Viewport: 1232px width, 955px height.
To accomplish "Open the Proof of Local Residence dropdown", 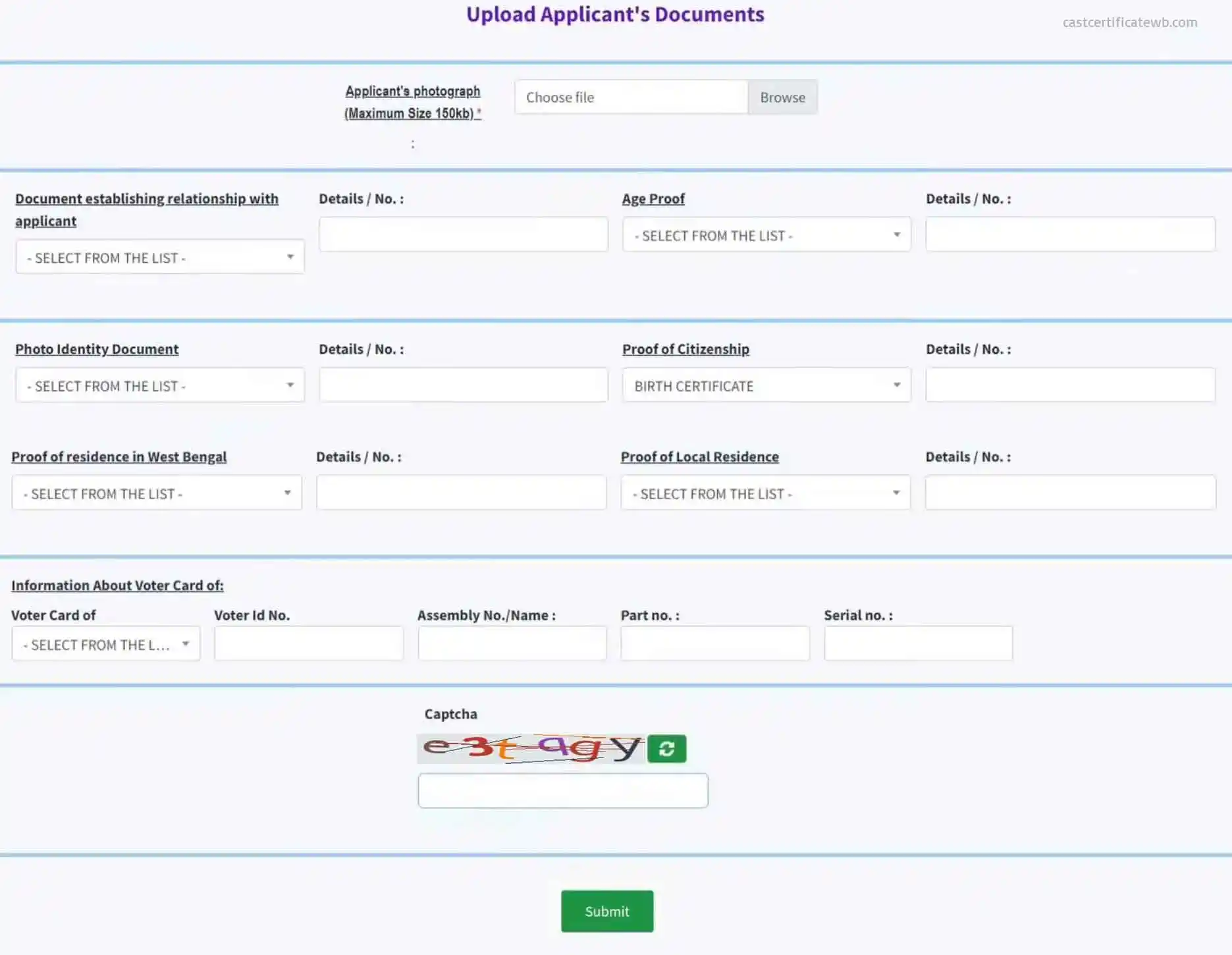I will [765, 493].
